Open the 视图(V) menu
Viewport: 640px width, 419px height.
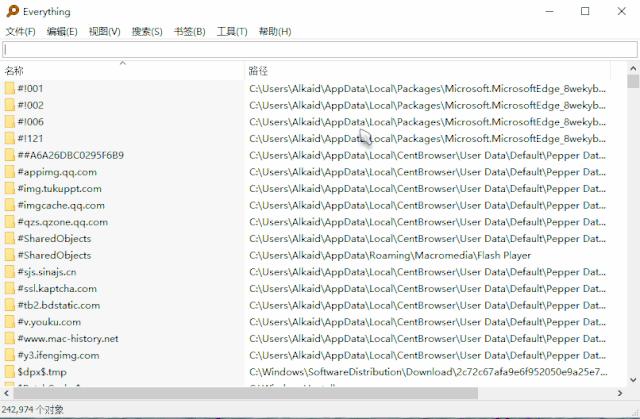tap(104, 31)
